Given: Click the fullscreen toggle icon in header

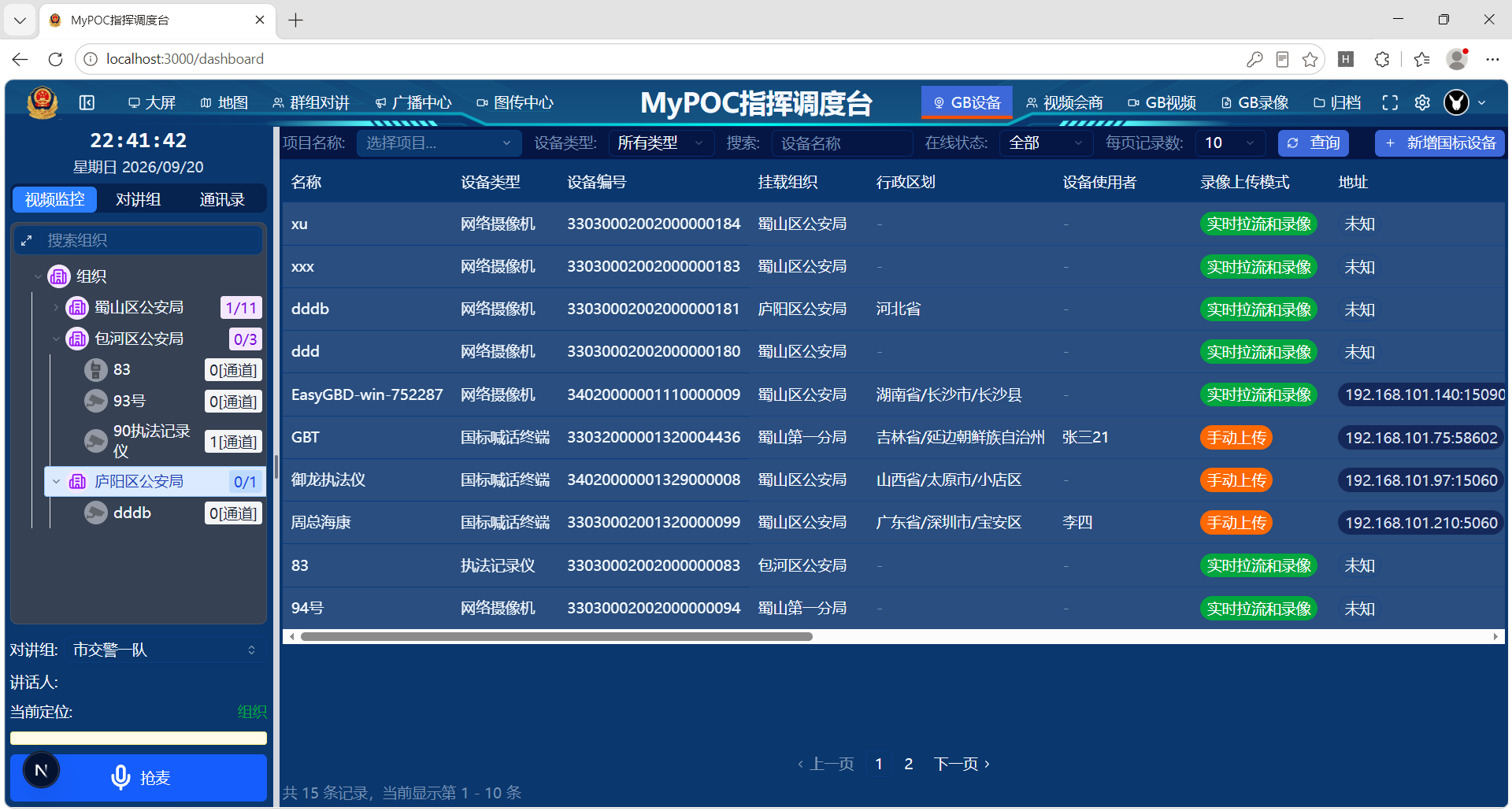Looking at the screenshot, I should click(1390, 102).
